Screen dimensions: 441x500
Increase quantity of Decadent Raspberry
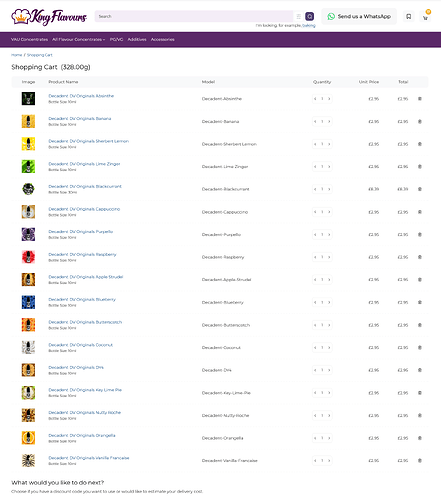coord(329,257)
